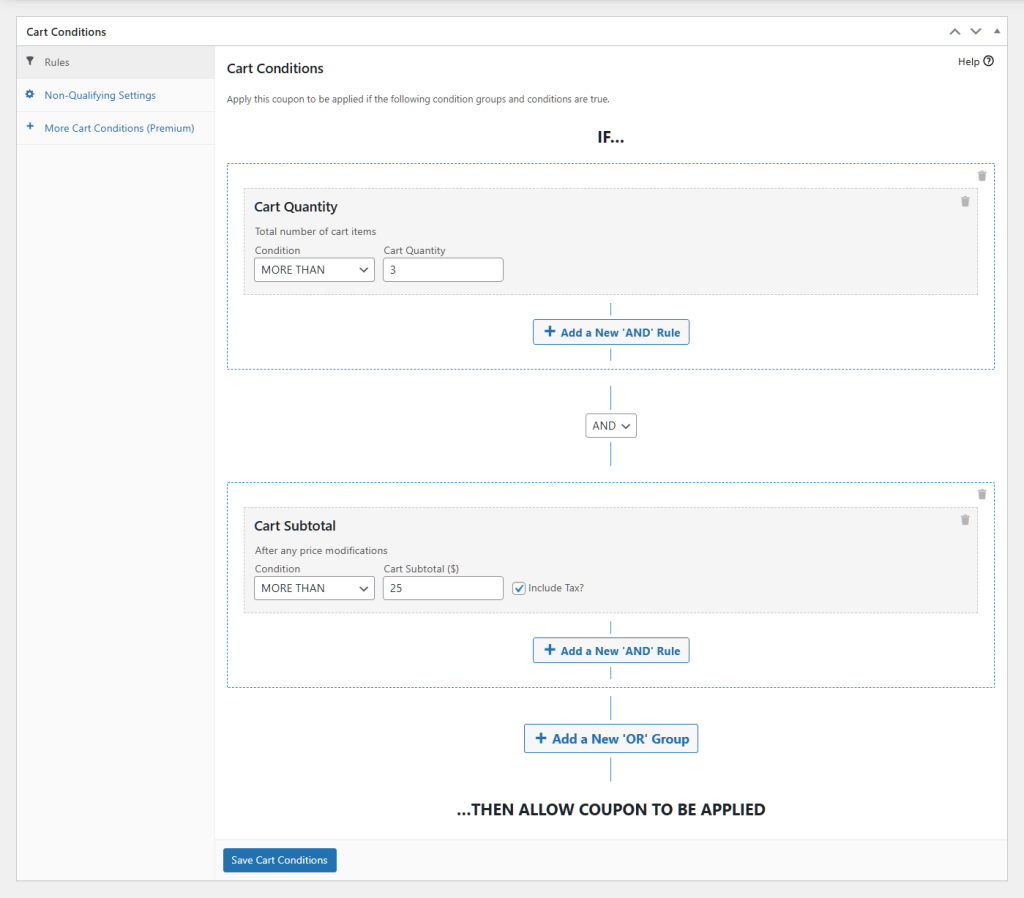Delete the Cart Subtotal rule via its trash icon
This screenshot has height=898, width=1024.
[x=965, y=519]
